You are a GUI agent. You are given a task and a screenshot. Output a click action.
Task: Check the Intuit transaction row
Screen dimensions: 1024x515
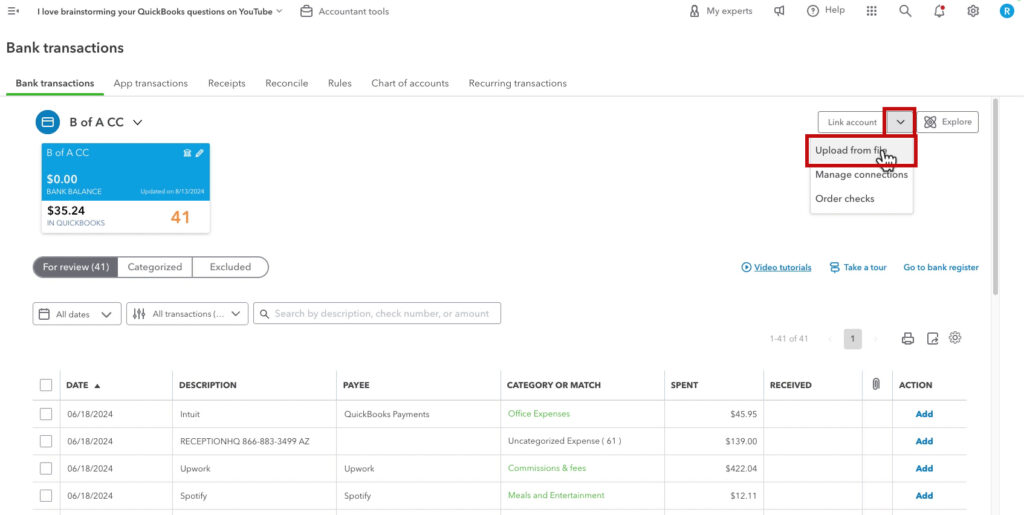46,414
